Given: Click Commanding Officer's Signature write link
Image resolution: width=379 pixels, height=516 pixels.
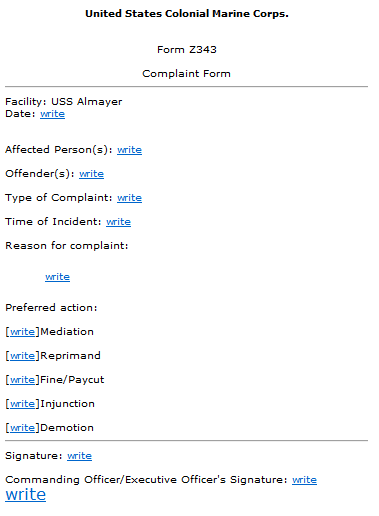Looking at the screenshot, I should click(304, 480).
